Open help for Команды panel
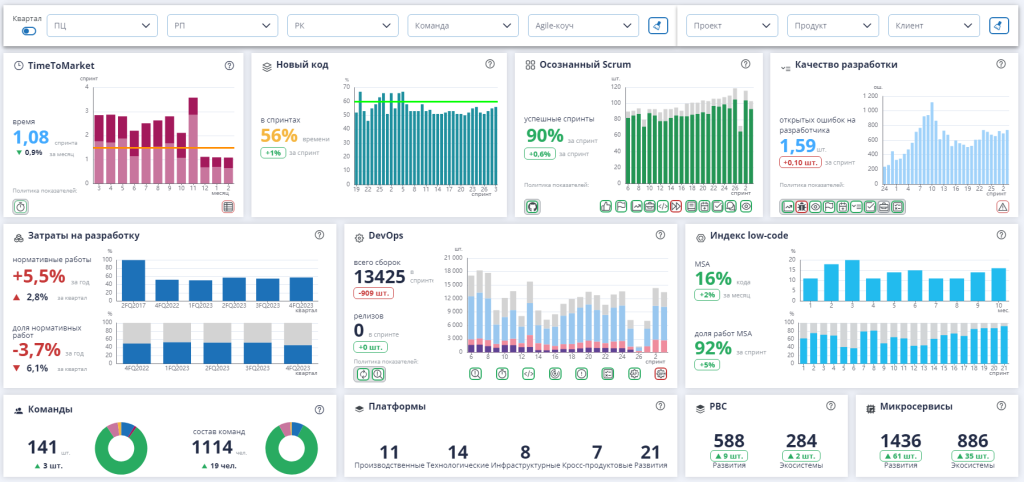This screenshot has width=1024, height=482. click(319, 410)
